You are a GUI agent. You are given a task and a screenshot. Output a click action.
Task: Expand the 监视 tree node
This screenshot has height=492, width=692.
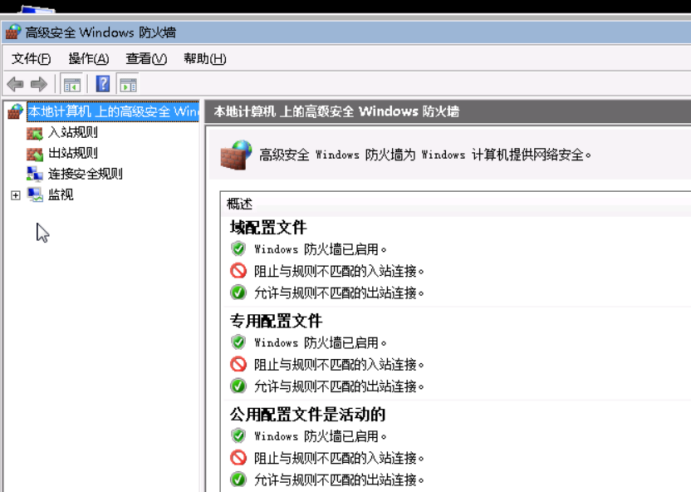[x=15, y=195]
